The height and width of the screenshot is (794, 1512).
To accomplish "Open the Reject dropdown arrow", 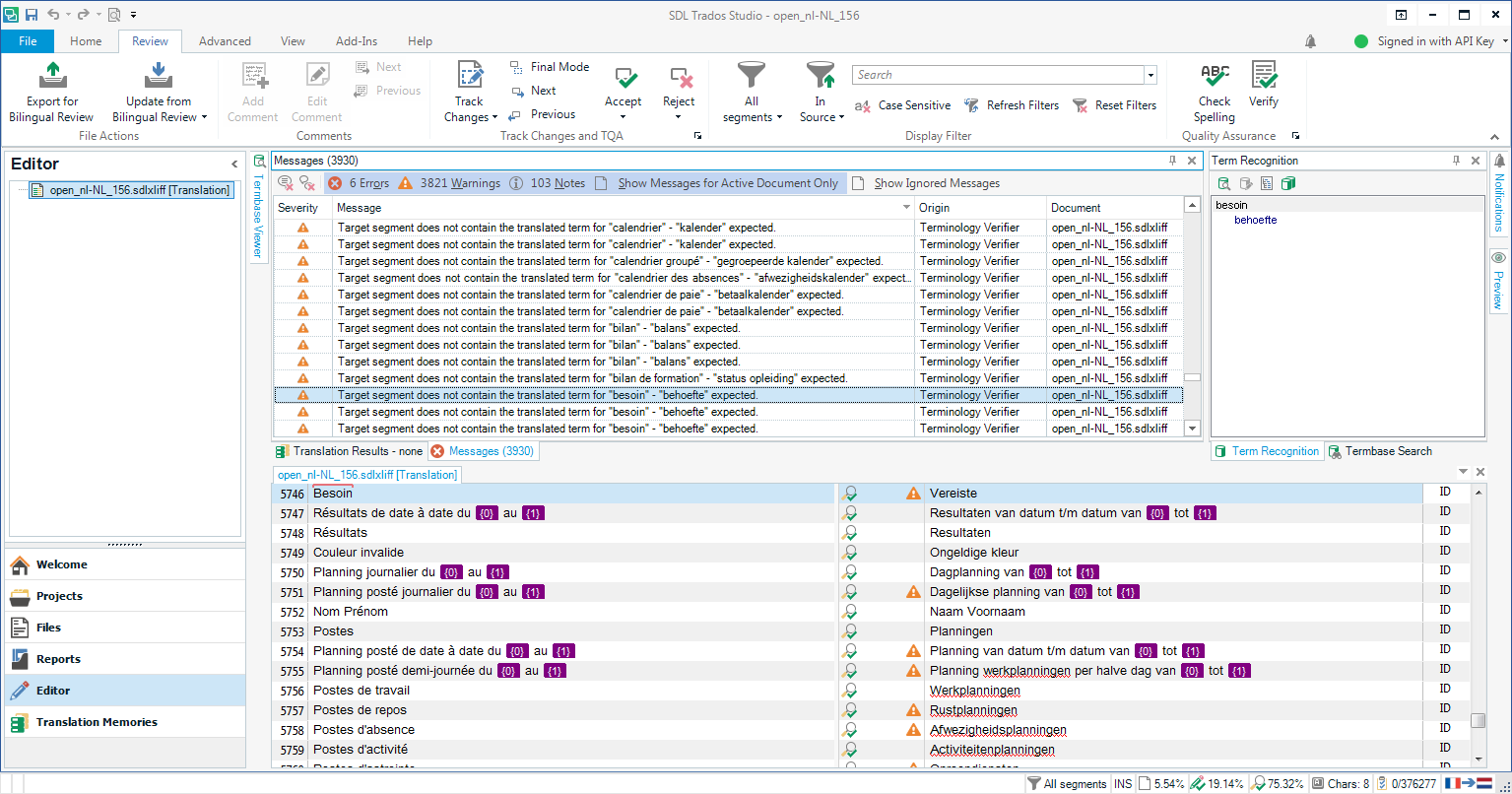I will [x=679, y=117].
